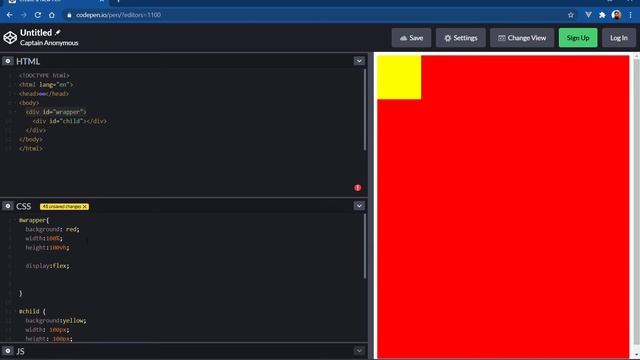Expand the CSS panel dropdown

click(x=359, y=206)
